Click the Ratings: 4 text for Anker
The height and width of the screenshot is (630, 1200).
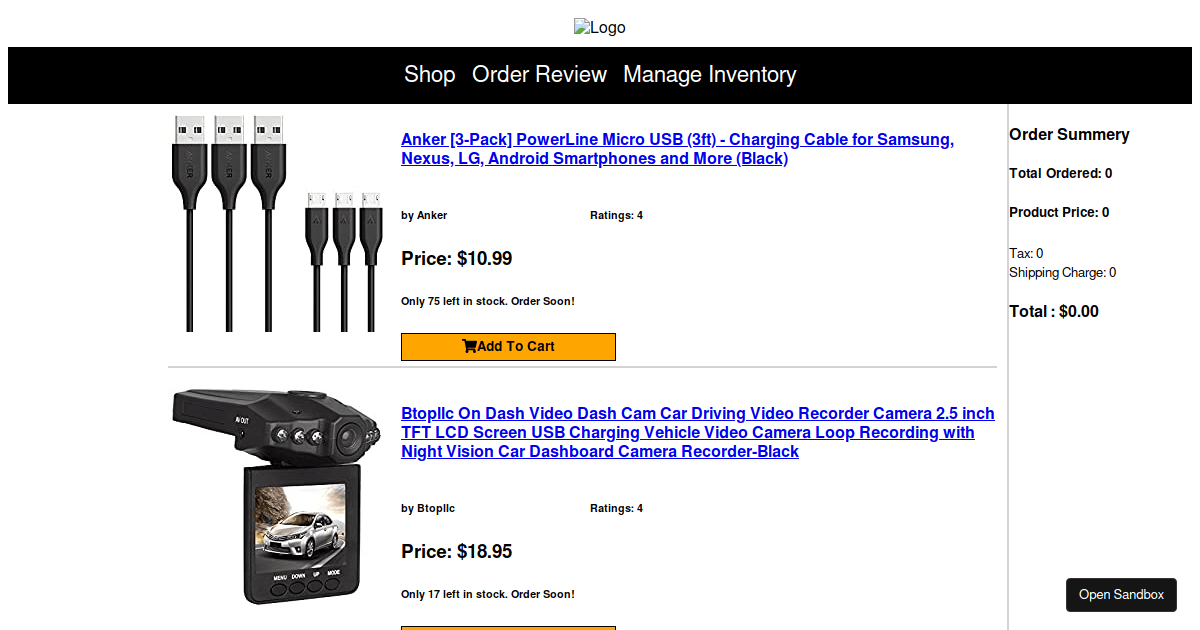(616, 214)
